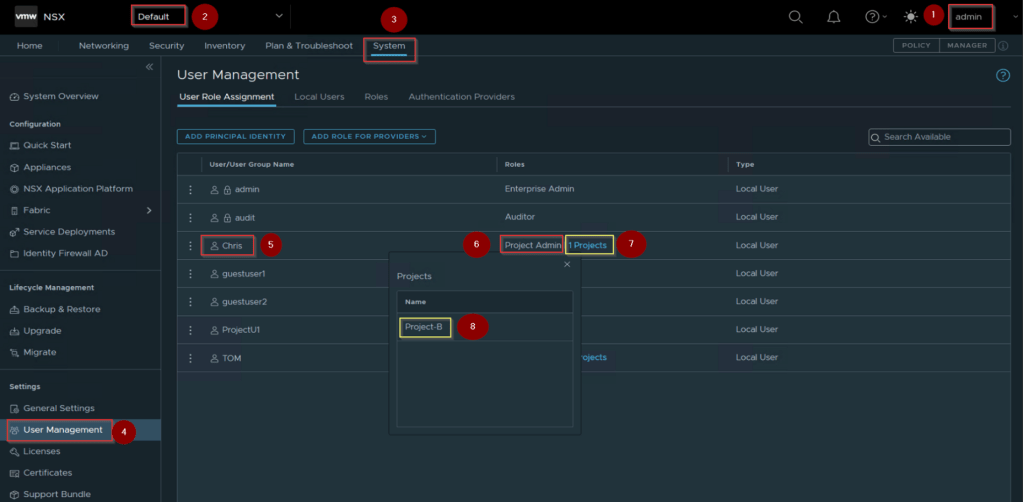The image size is (1023, 502).
Task: Open Add Role for Providers dropdown
Action: (x=369, y=136)
